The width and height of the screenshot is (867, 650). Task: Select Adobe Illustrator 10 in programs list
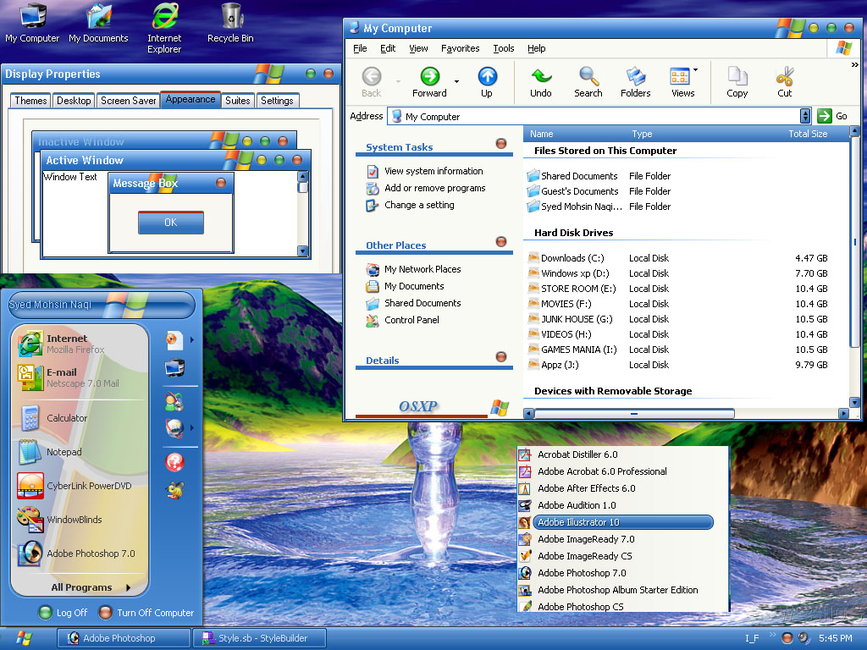623,522
